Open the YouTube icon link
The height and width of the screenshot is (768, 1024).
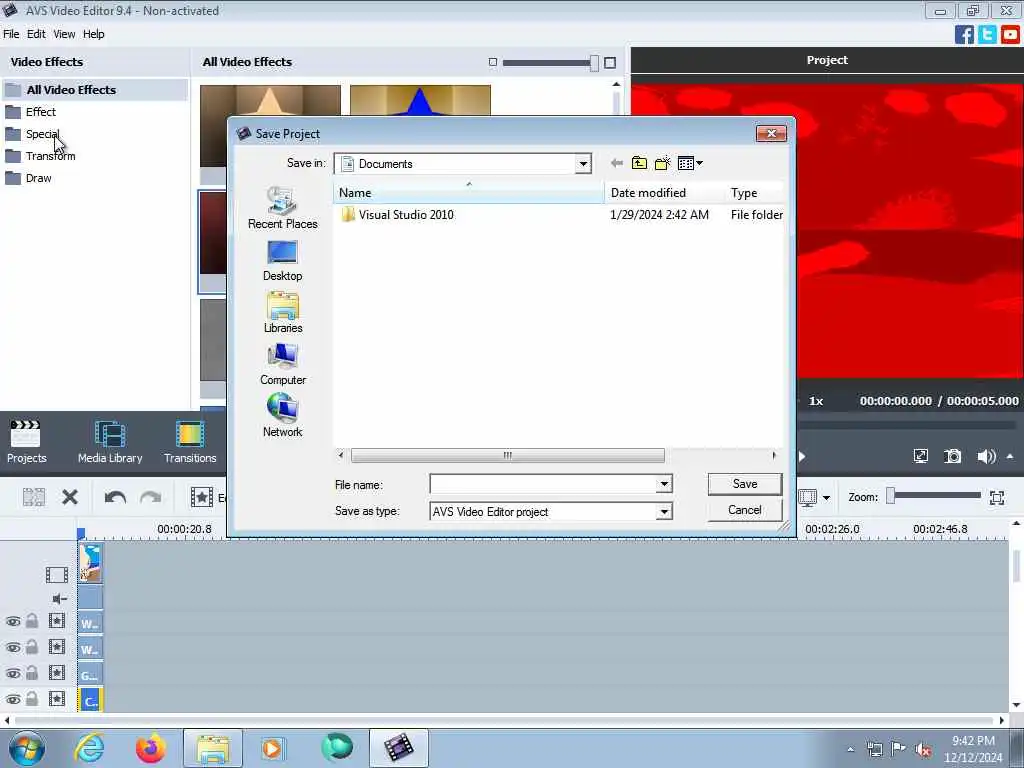[1010, 35]
